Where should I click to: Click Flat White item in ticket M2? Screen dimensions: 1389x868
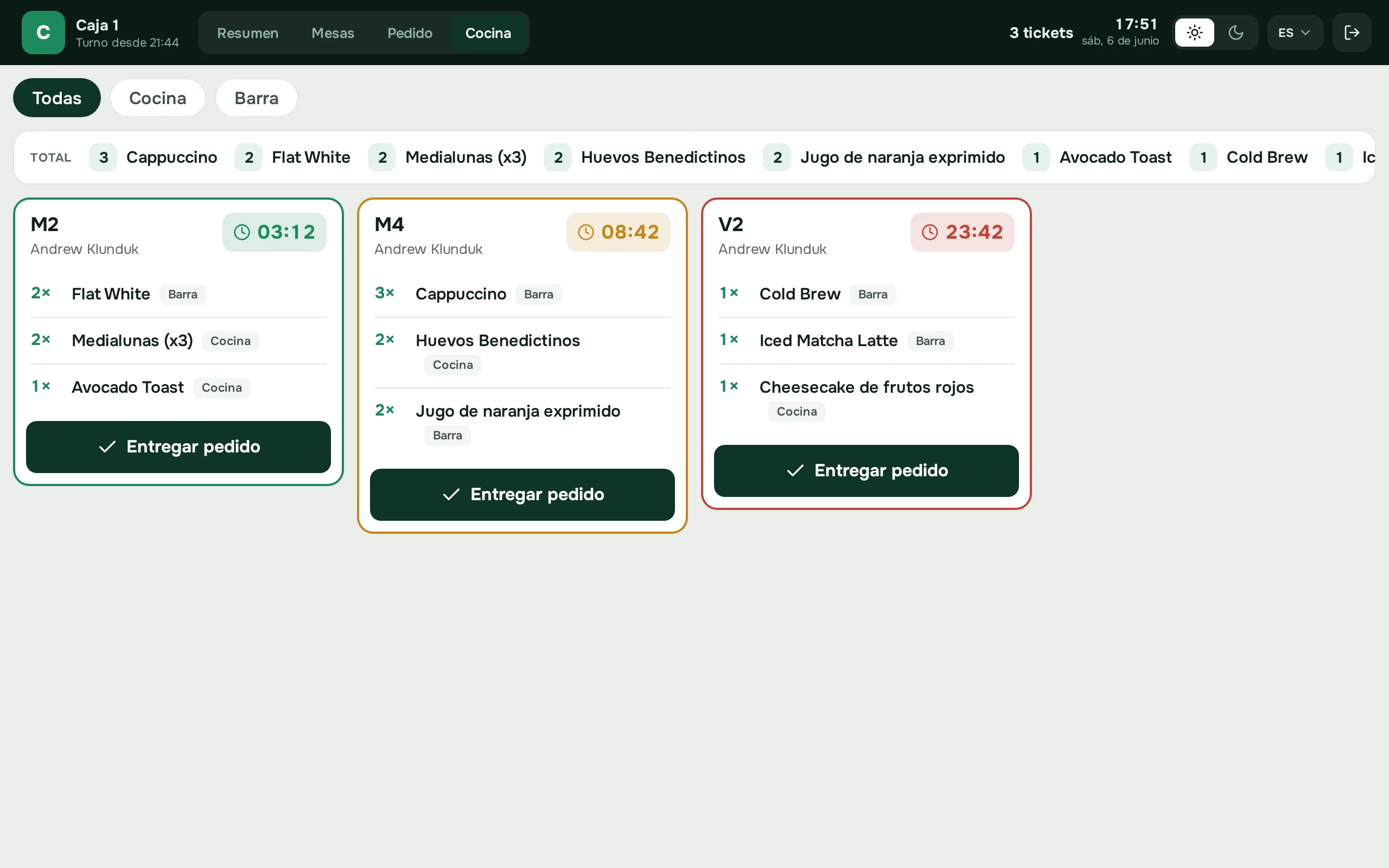coord(111,294)
